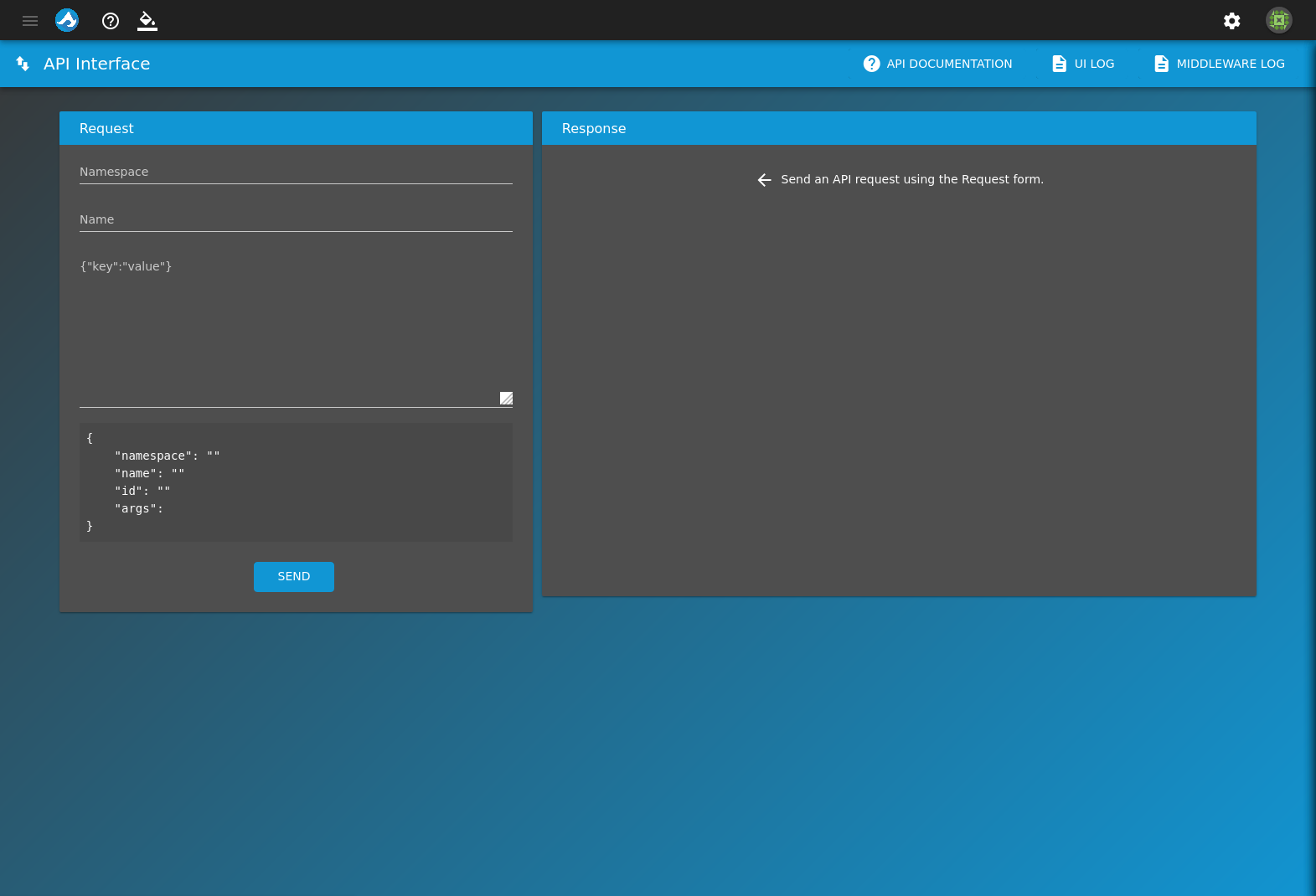The width and height of the screenshot is (1316, 896).
Task: Click the blue app logo icon
Action: pos(67,20)
